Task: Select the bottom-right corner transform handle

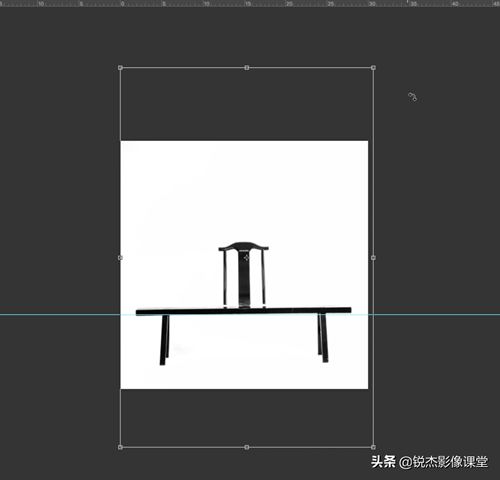Action: tap(373, 447)
